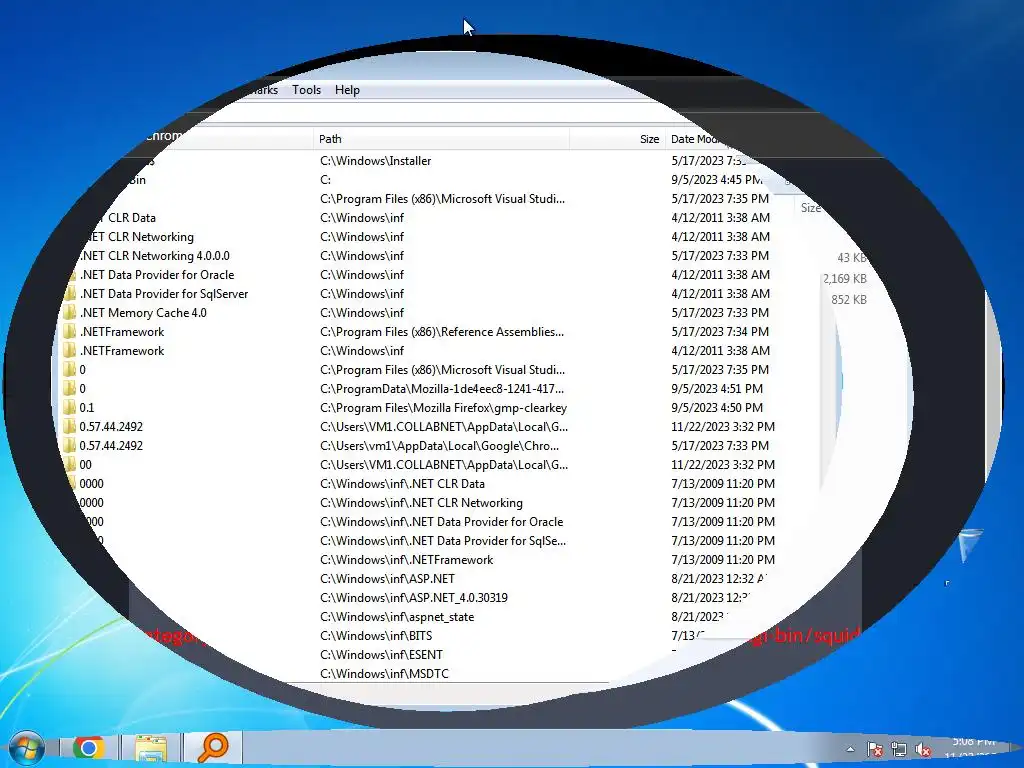Click the 852 KB size in background window
Screen dimensions: 1024x768
pos(849,300)
